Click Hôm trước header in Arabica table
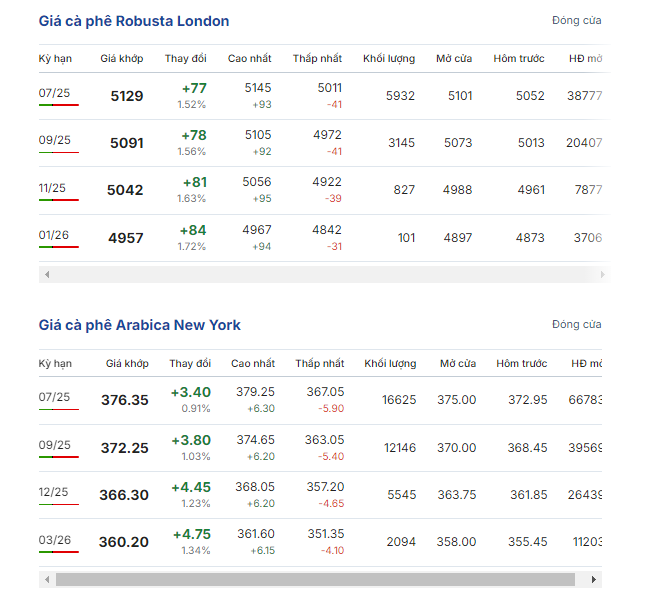Screen dimensions: 645x596 (522, 364)
